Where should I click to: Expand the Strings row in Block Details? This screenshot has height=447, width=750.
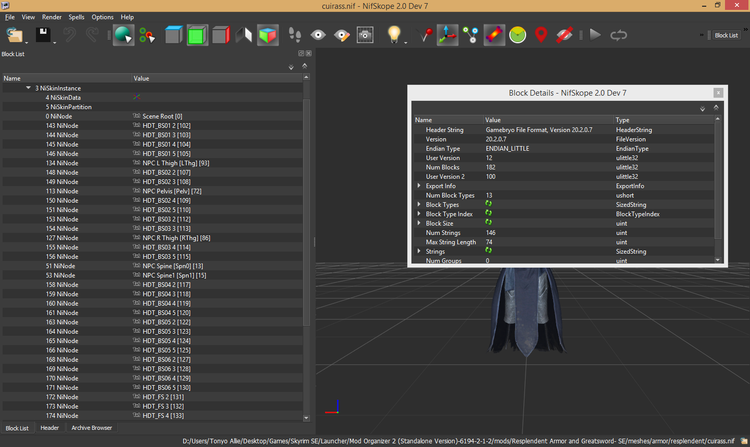419,251
